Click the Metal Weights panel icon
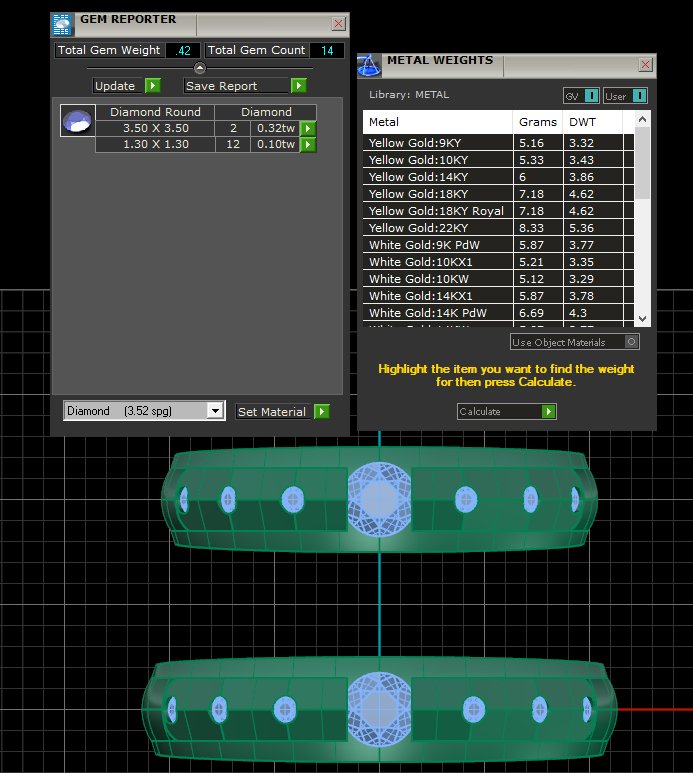693x773 pixels. 369,66
